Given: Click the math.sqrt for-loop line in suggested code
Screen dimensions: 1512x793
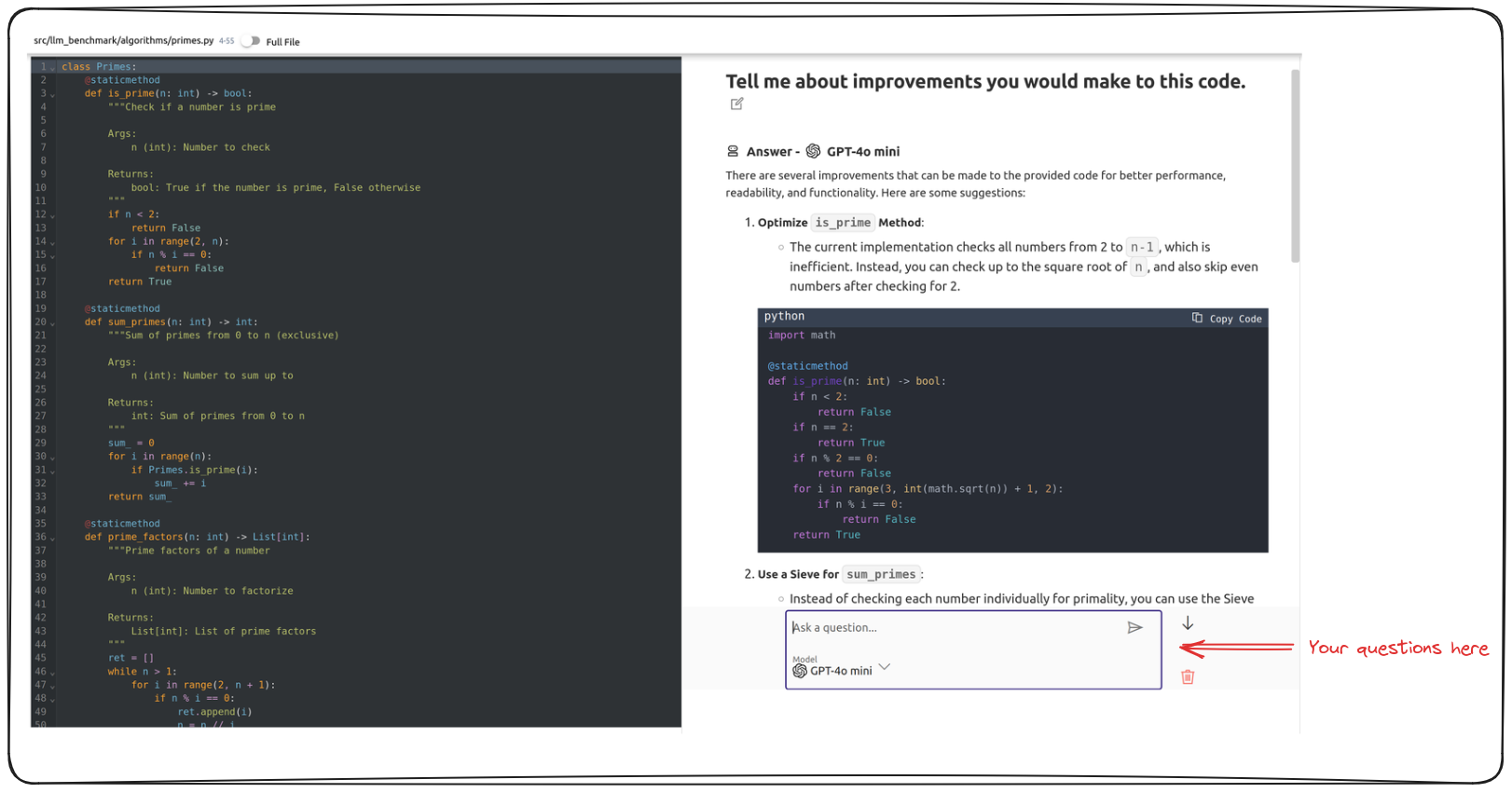Looking at the screenshot, I should pyautogui.click(x=928, y=489).
